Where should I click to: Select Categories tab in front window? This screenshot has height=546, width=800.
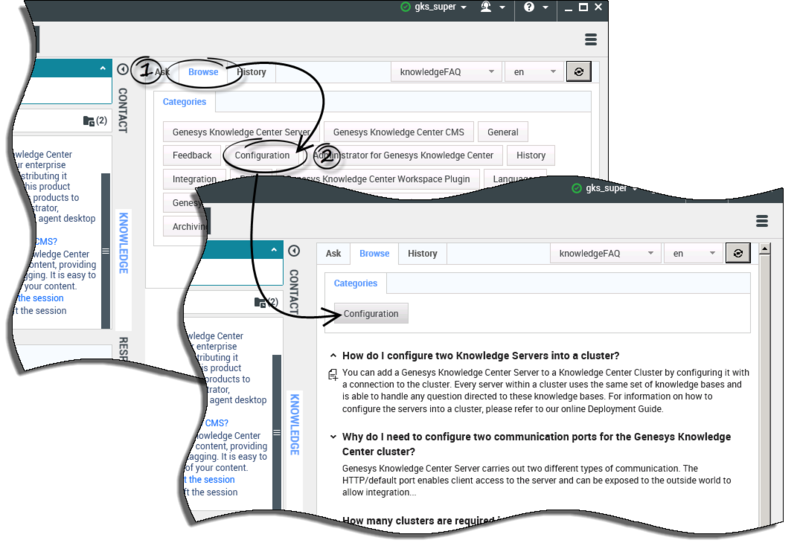point(356,283)
